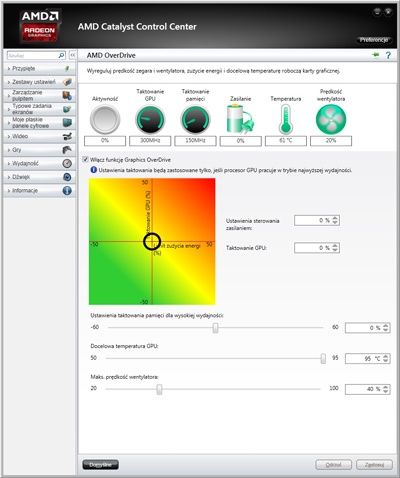Click the Zasilanie battery power icon
Viewport: 400px width, 478px height.
click(240, 119)
